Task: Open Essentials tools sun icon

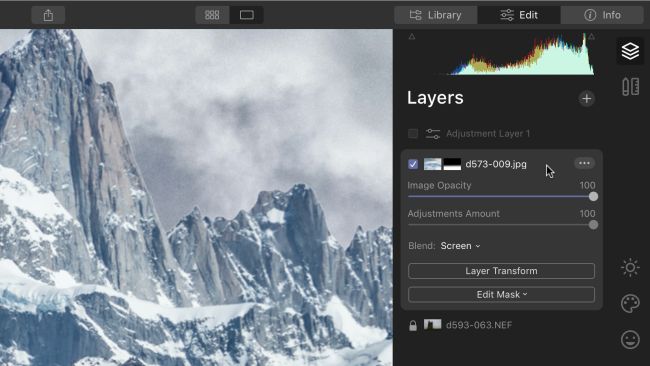Action: pyautogui.click(x=630, y=267)
